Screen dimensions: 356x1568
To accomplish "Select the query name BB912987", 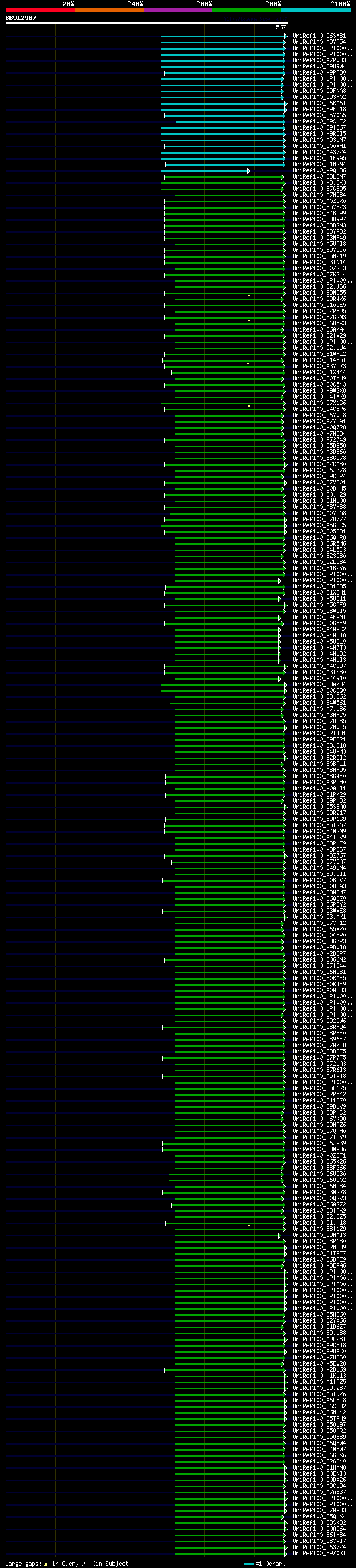I will 21,18.
